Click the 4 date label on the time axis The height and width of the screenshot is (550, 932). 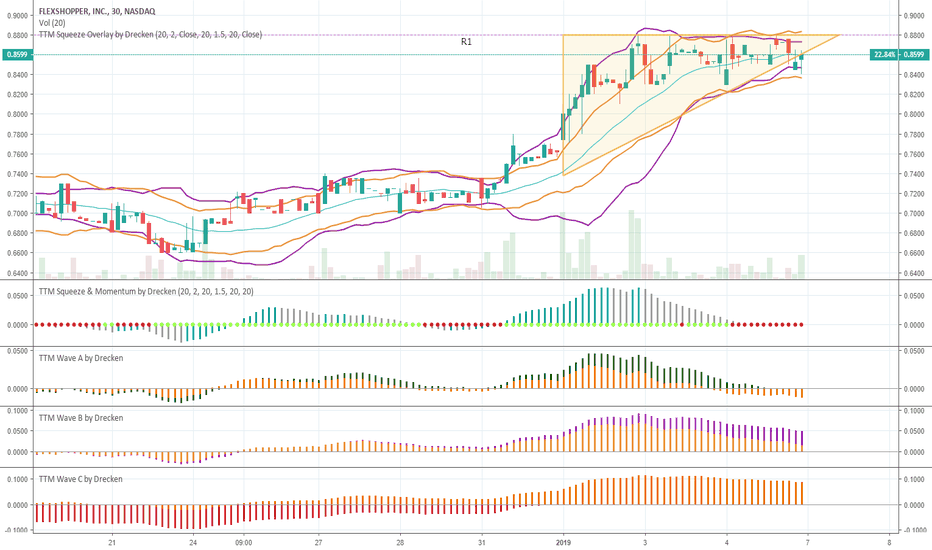tap(726, 542)
